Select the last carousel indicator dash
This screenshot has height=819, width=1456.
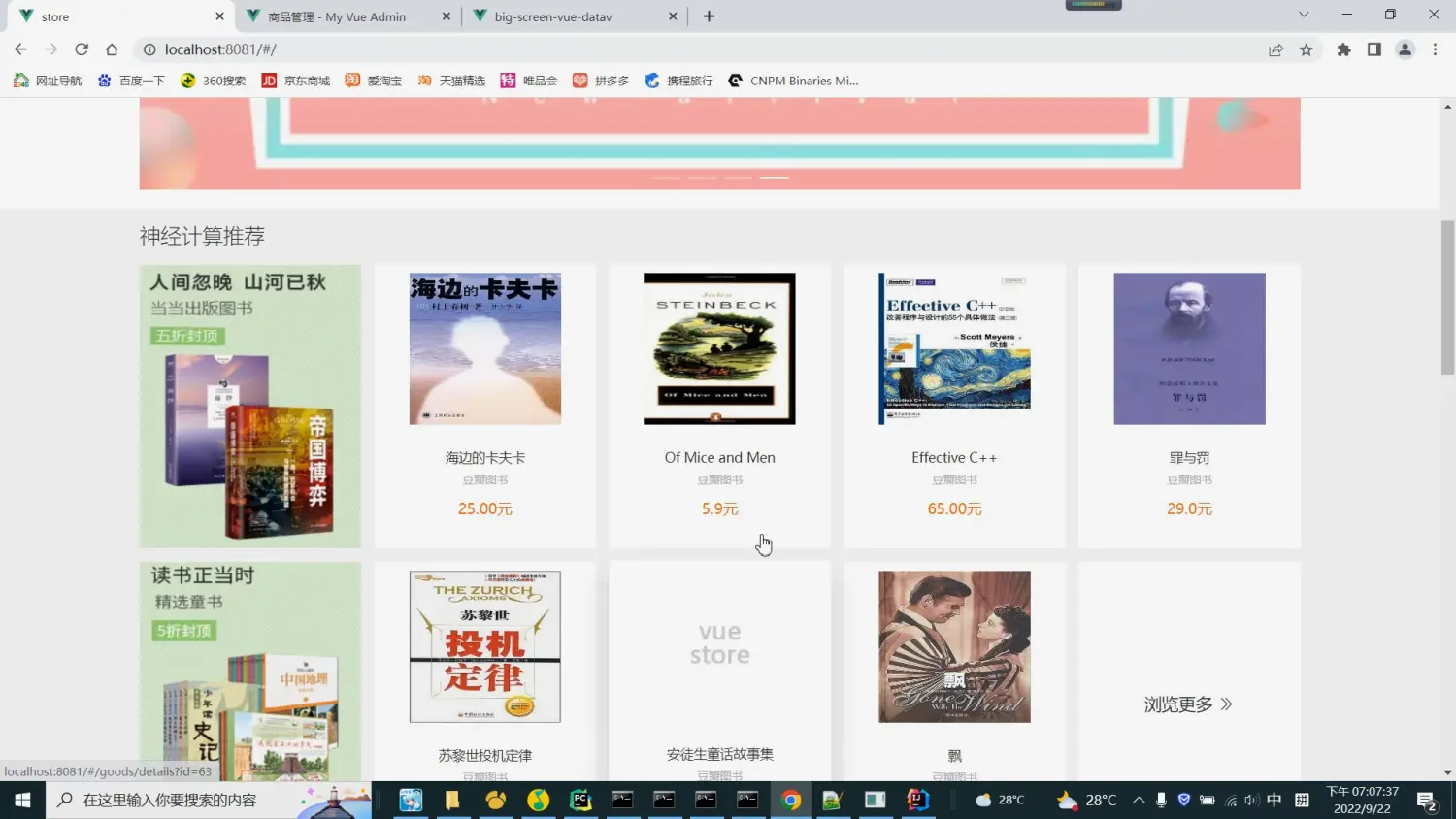(x=774, y=178)
